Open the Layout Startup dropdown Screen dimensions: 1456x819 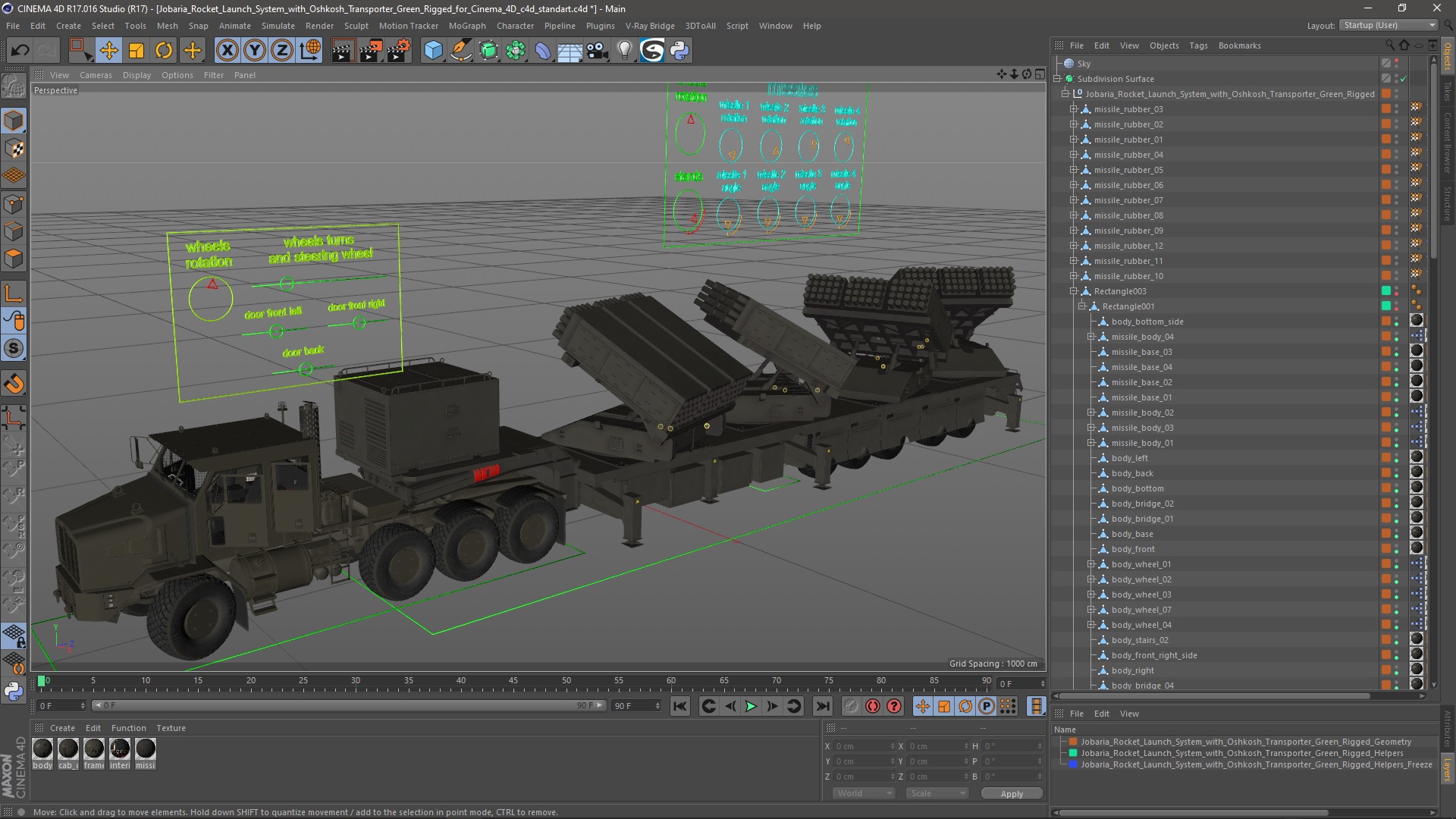1389,25
